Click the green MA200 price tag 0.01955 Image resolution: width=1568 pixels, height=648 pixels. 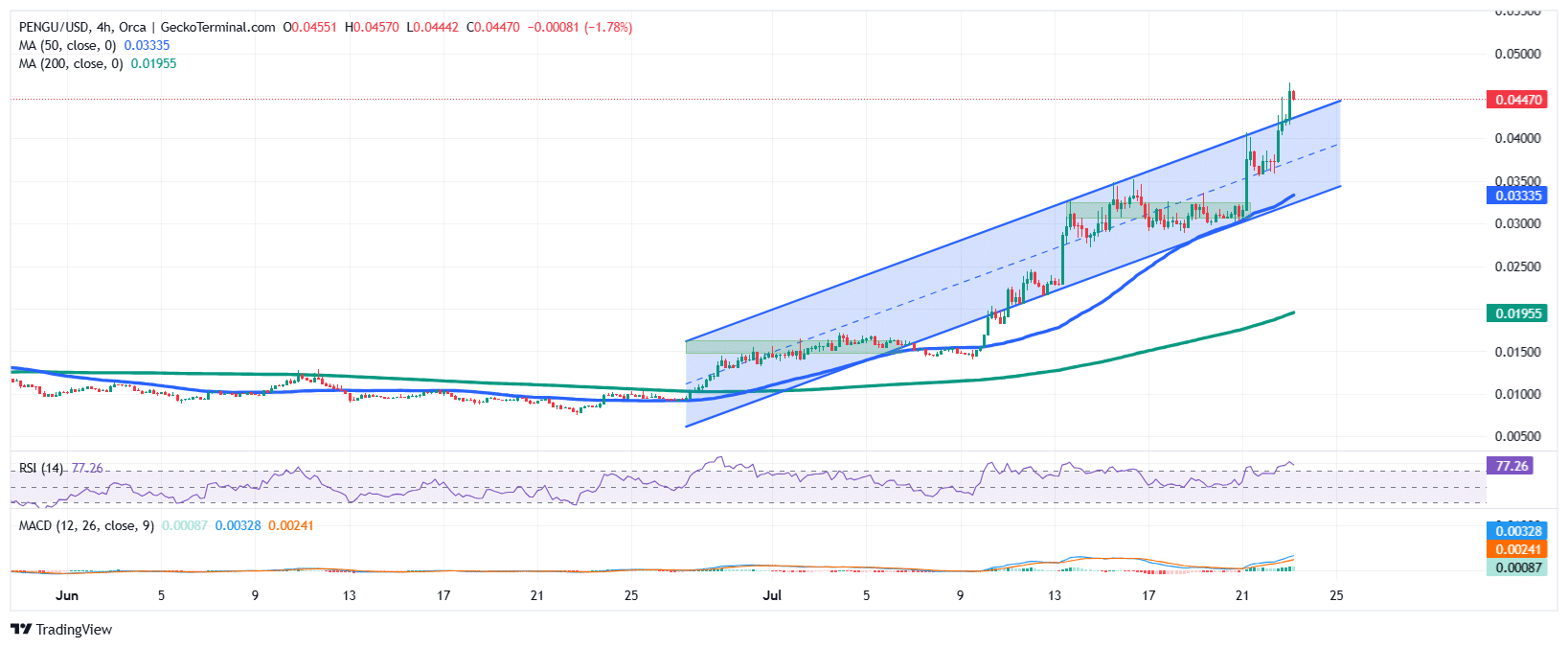1516,313
